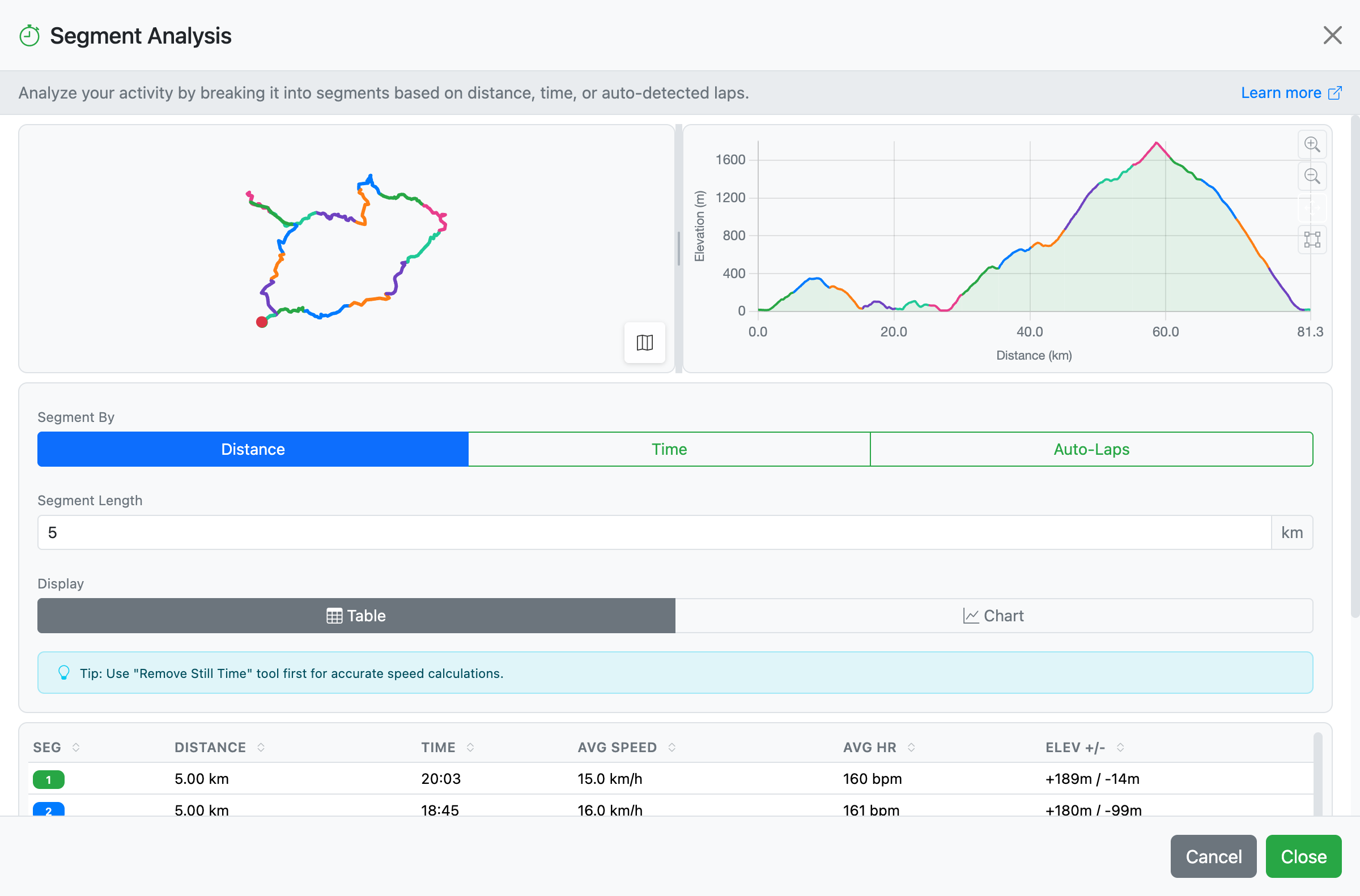The image size is (1360, 896).
Task: Focus the Segment Length input field
Action: tap(654, 532)
